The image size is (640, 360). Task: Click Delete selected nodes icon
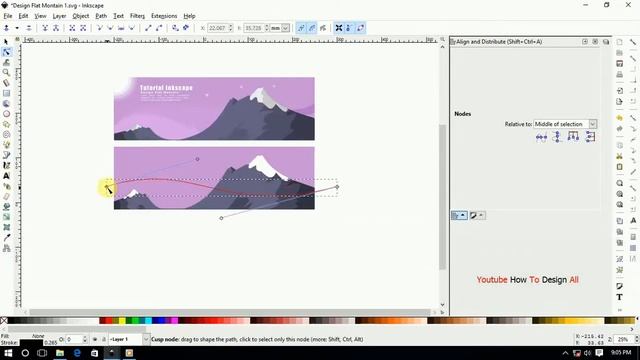29,28
